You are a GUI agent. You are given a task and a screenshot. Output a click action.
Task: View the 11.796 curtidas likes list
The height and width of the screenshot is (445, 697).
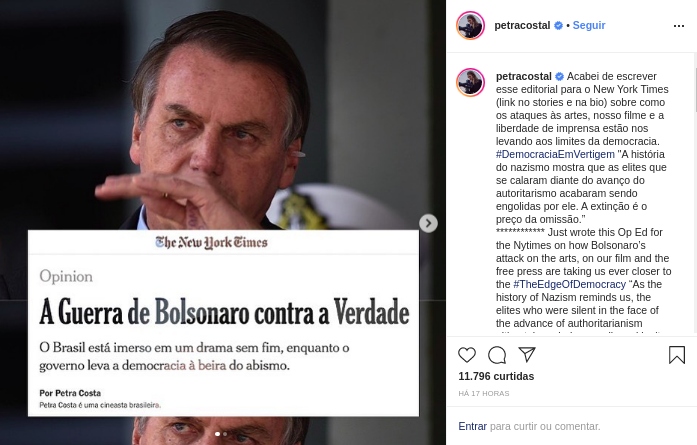point(496,376)
